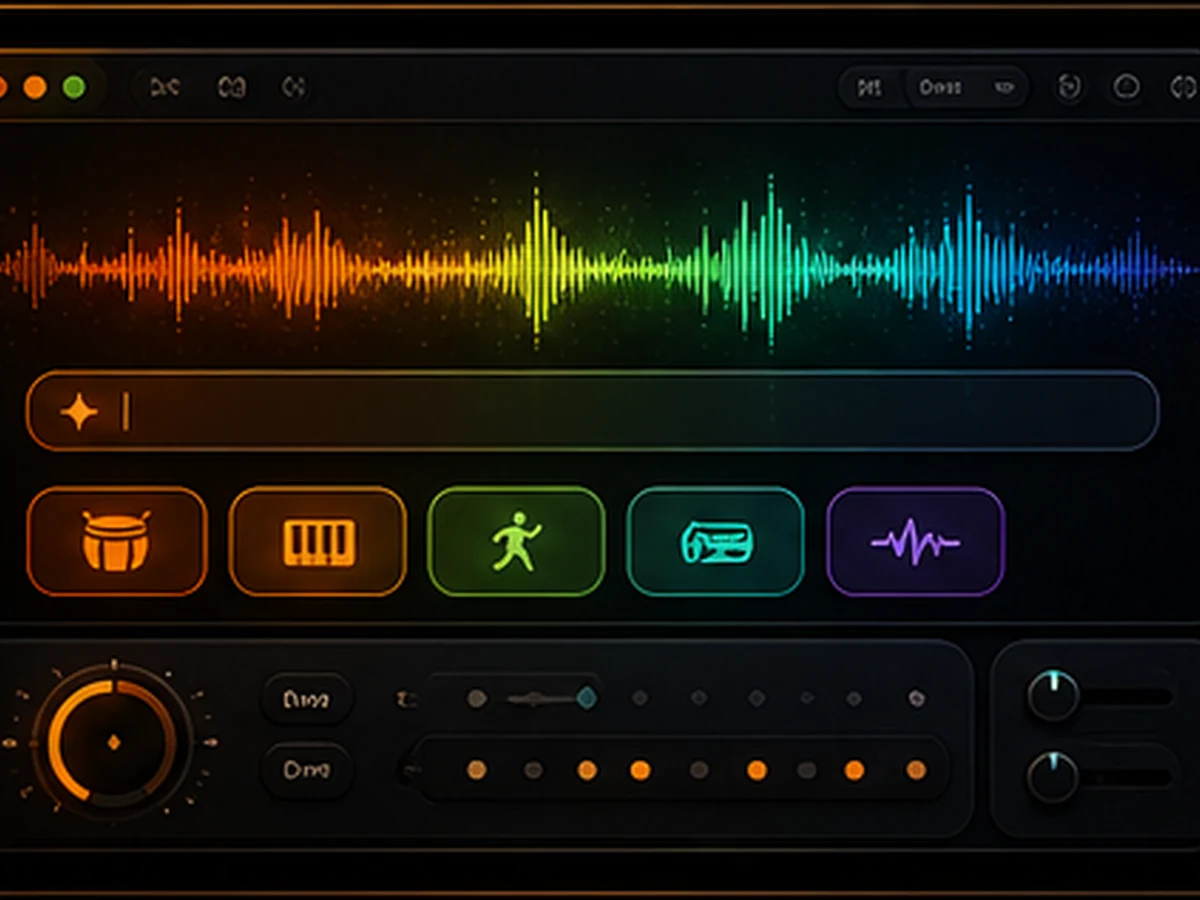Image resolution: width=1200 pixels, height=900 pixels.
Task: Click the teal slider handle in the upper sequencer row
Action: tap(587, 698)
